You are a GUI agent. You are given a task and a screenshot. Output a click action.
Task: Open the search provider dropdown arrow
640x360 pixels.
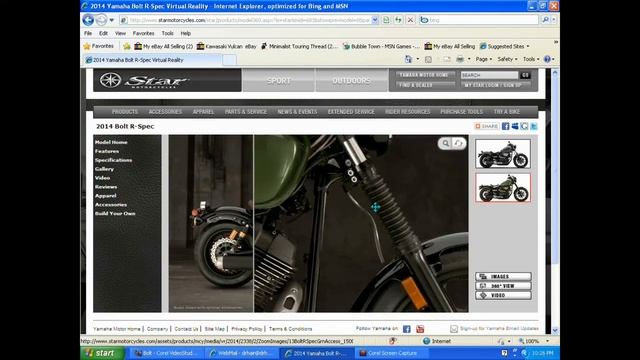554,20
